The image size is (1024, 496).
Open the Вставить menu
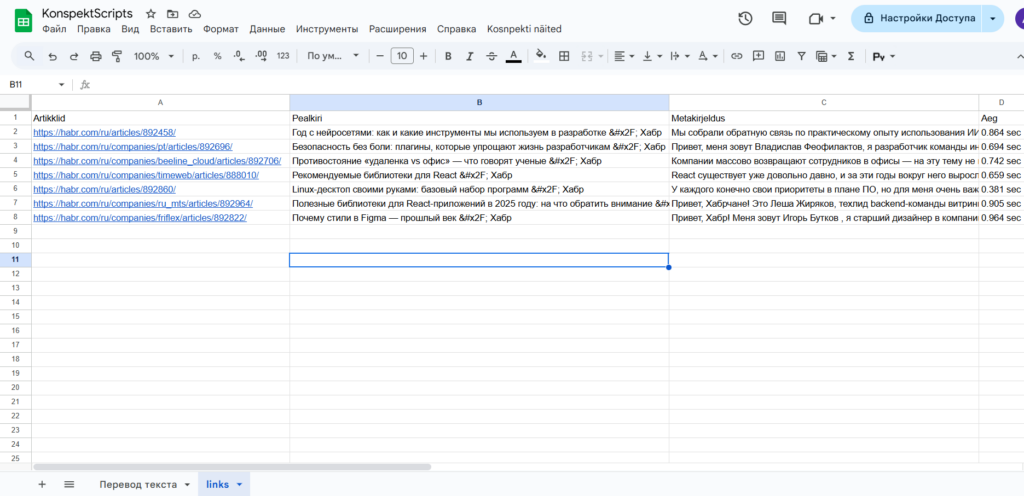tap(171, 29)
